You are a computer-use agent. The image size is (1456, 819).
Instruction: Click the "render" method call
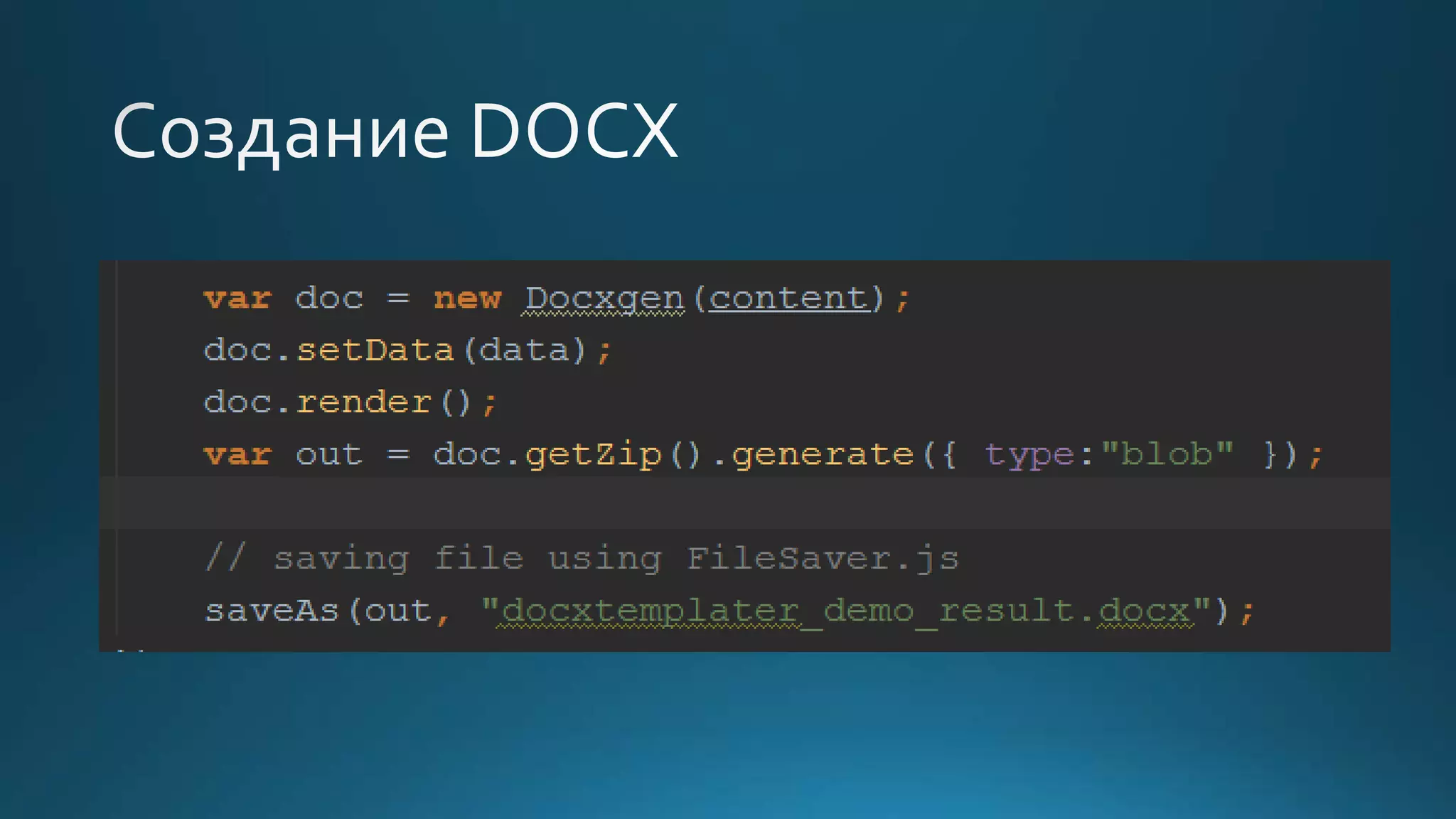coord(364,402)
